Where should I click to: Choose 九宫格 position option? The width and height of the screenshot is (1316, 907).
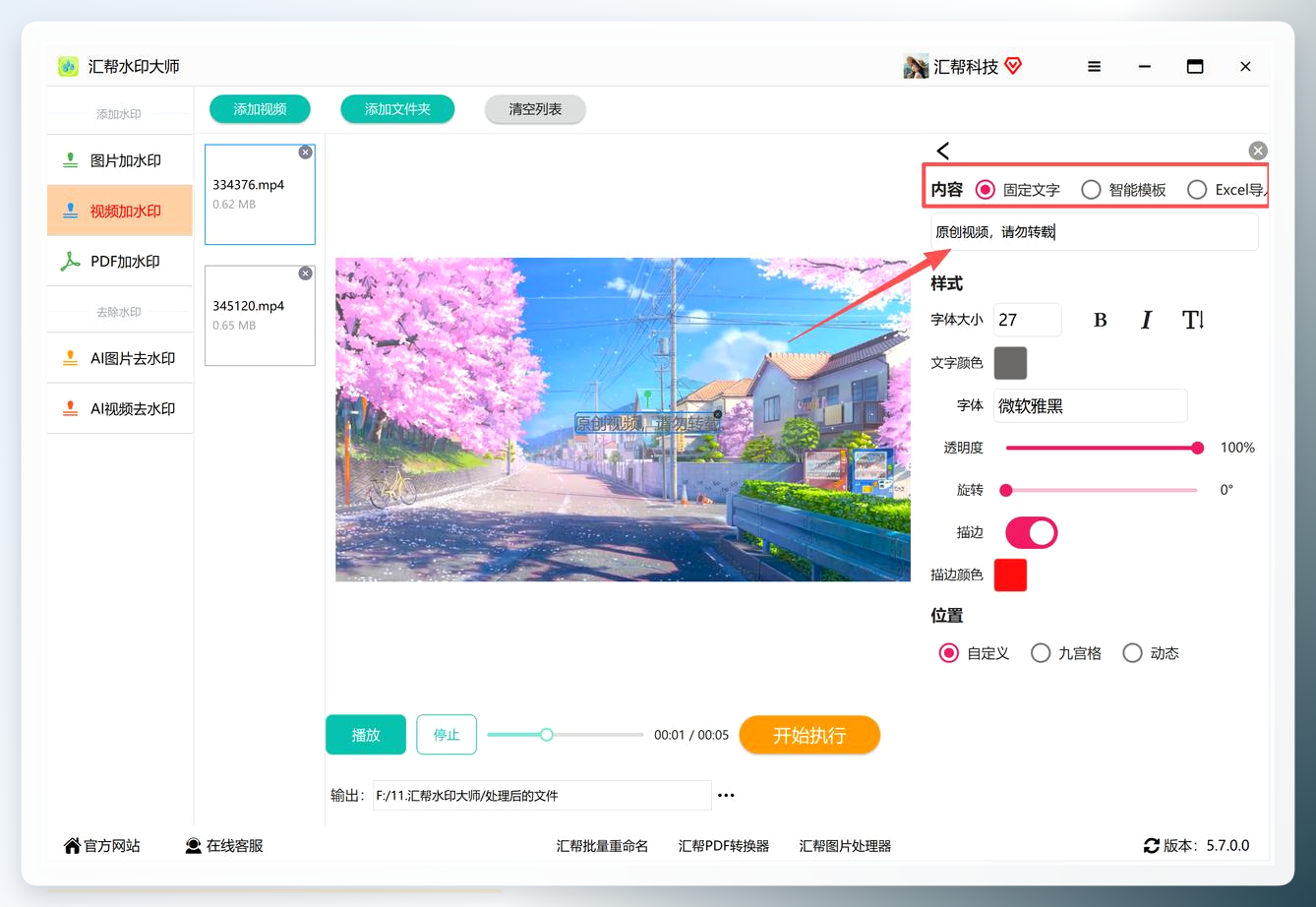click(x=1066, y=653)
